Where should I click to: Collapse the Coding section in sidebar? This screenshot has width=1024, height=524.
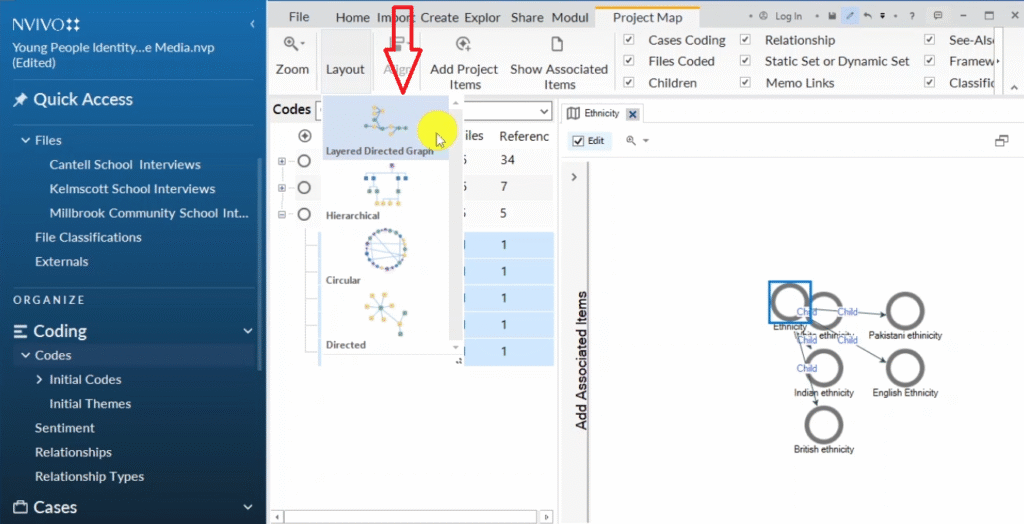click(x=248, y=331)
